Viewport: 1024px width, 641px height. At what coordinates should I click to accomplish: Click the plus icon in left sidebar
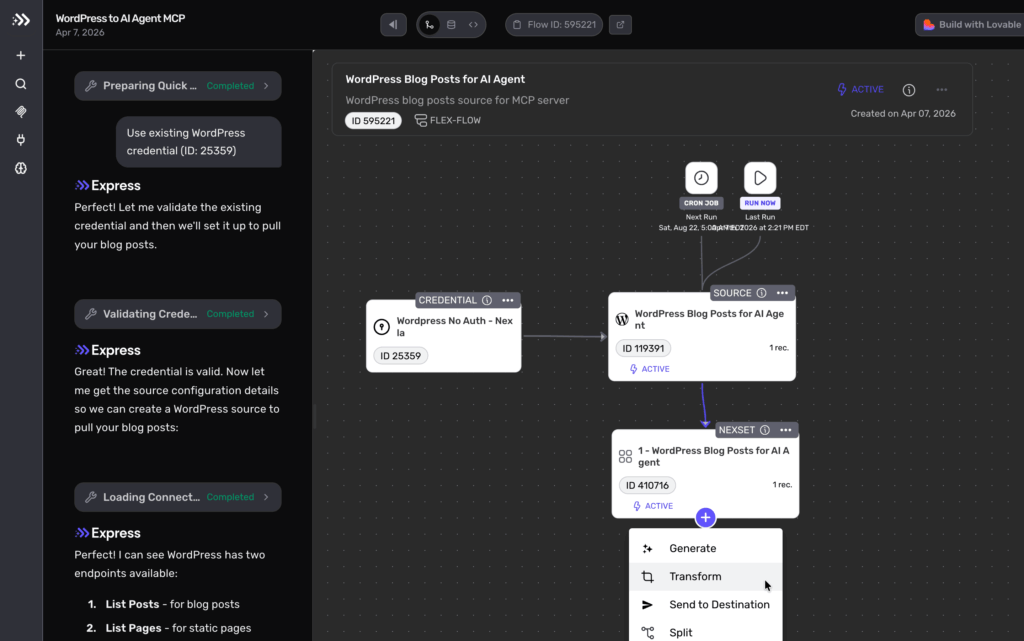(21, 55)
